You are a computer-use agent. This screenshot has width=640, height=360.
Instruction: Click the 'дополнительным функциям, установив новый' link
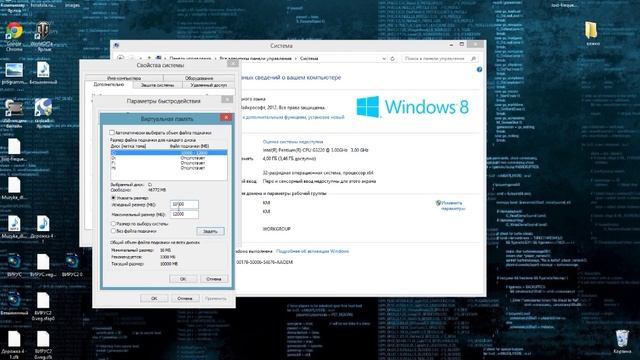294,117
